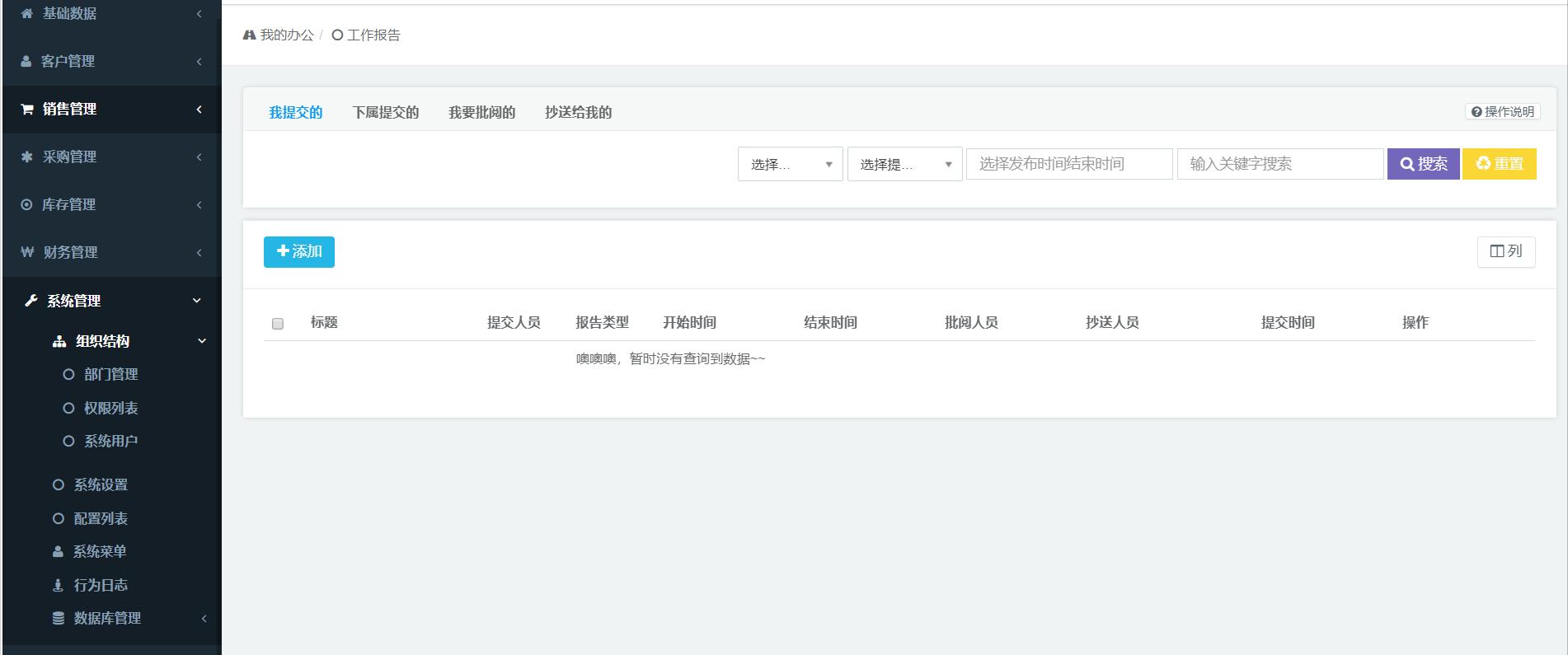Click the wrench icon beside 系统管理
The image size is (1568, 655).
[31, 301]
